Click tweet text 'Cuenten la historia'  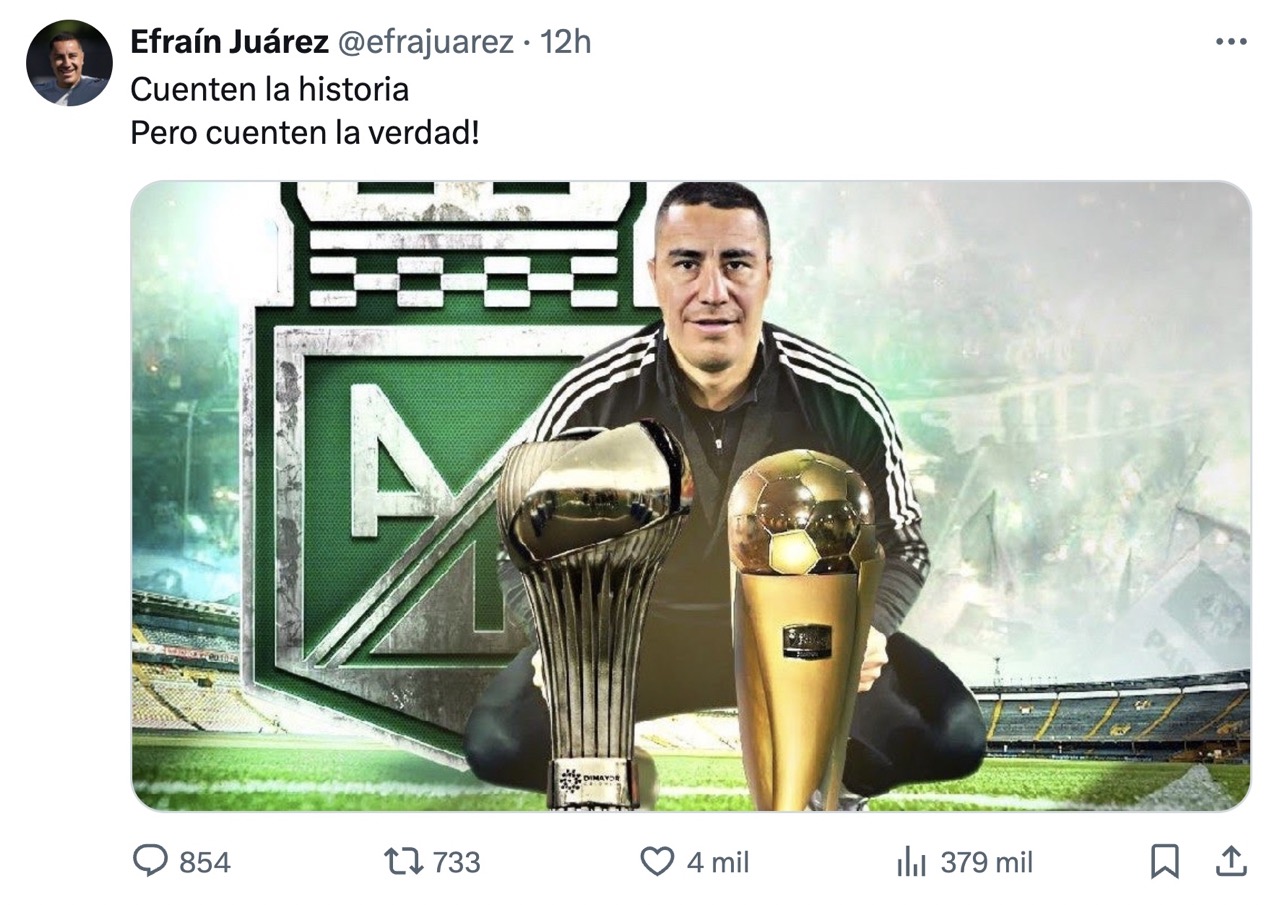pos(270,89)
